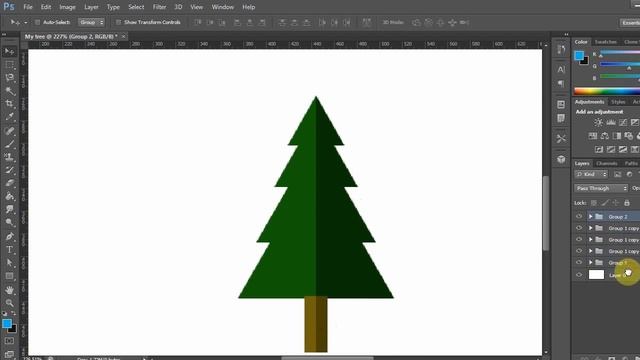
Task: Filter layers by pixel layers
Action: pyautogui.click(x=618, y=174)
